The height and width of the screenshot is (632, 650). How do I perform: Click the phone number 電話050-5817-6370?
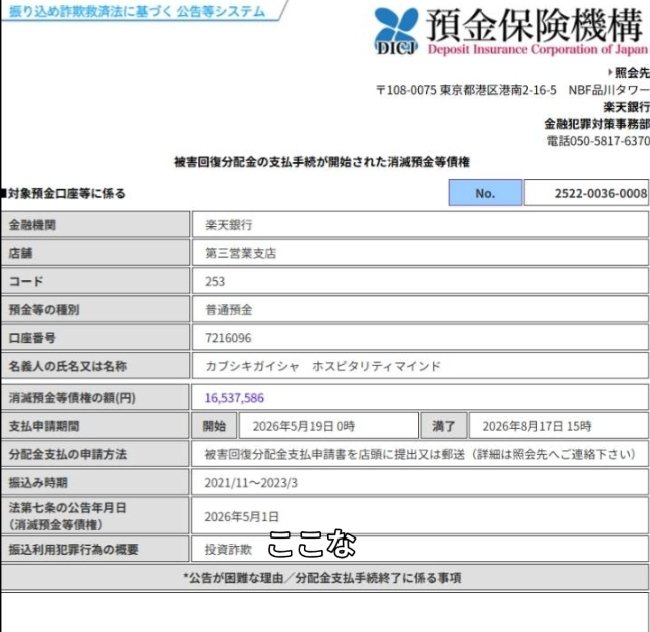pos(598,141)
